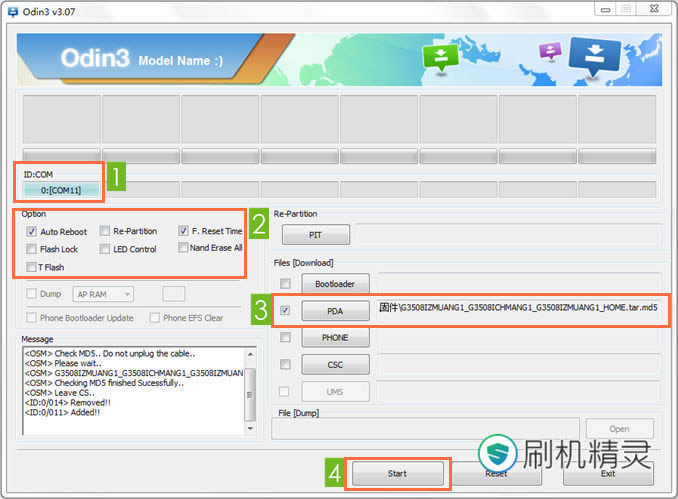Toggle the F. Reset Time checkbox
Viewport: 678px width, 499px height.
pos(184,231)
